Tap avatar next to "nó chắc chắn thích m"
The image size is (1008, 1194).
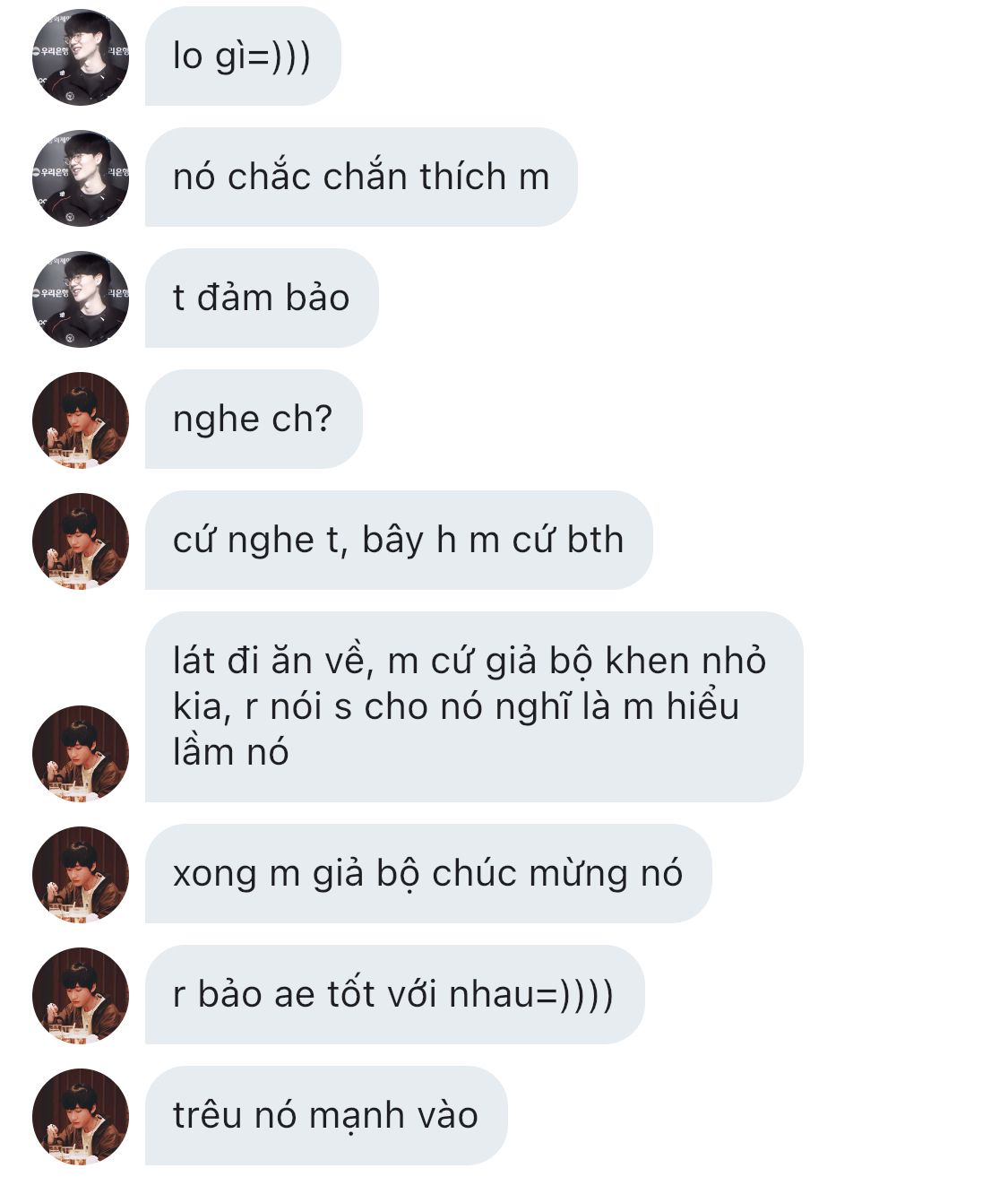pos(80,178)
